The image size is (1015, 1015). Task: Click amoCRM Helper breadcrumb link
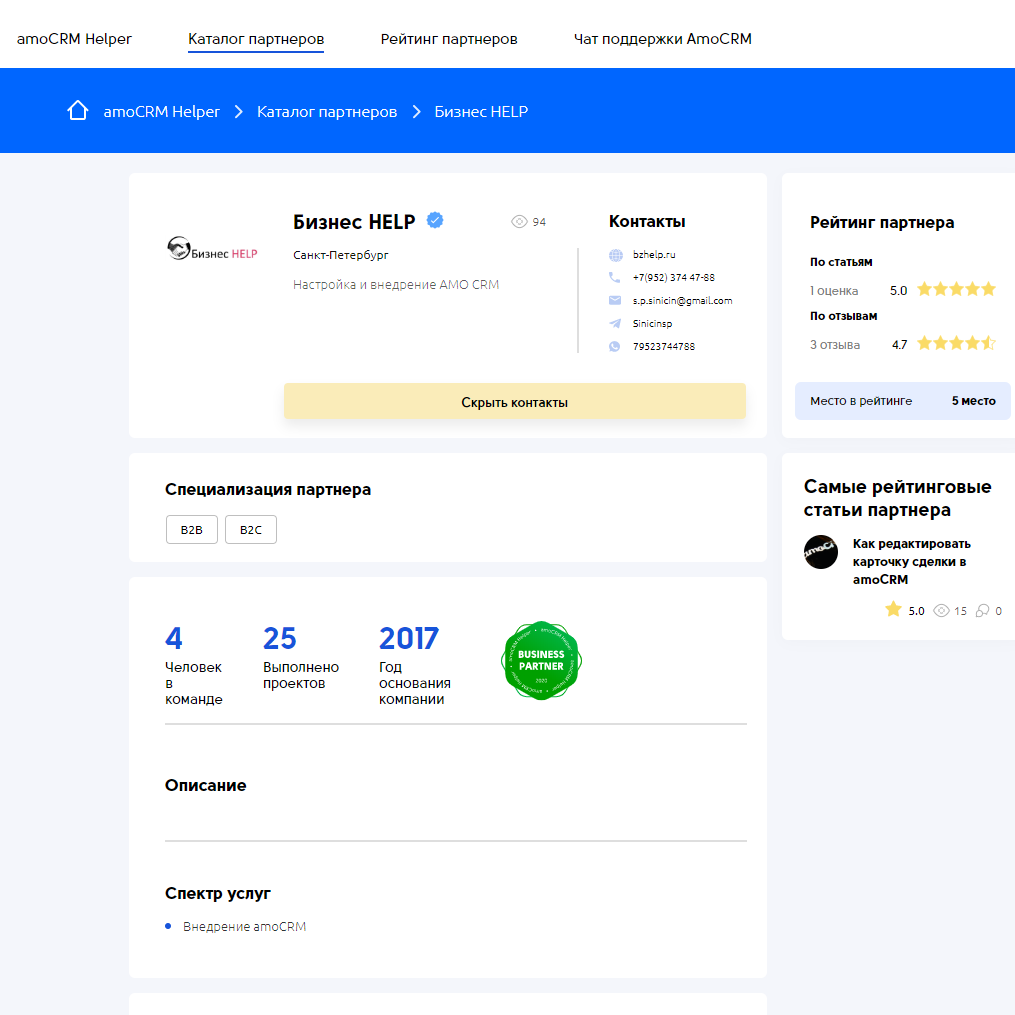coord(161,111)
